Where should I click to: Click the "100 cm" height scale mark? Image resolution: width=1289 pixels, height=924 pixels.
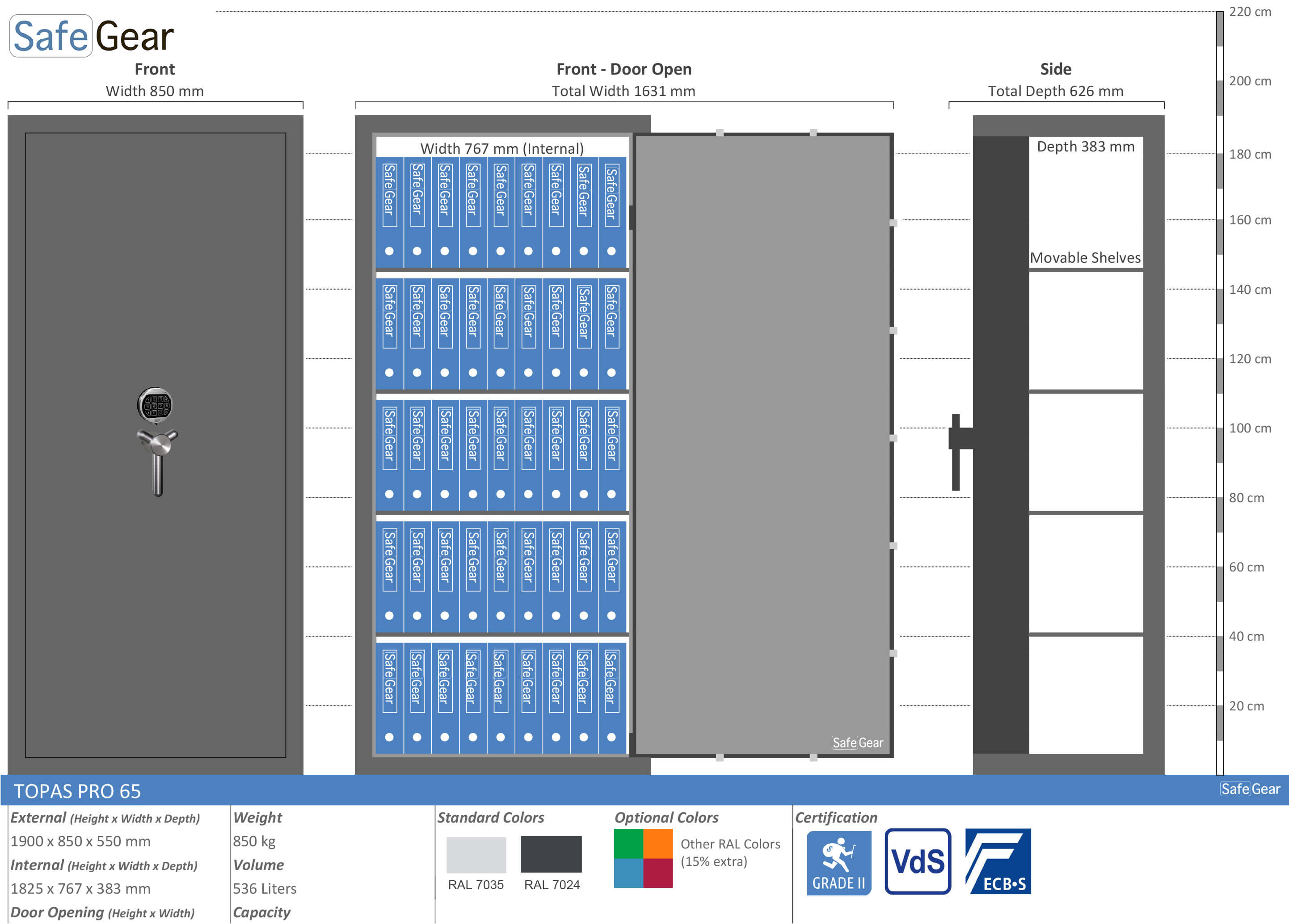[x=1251, y=428]
